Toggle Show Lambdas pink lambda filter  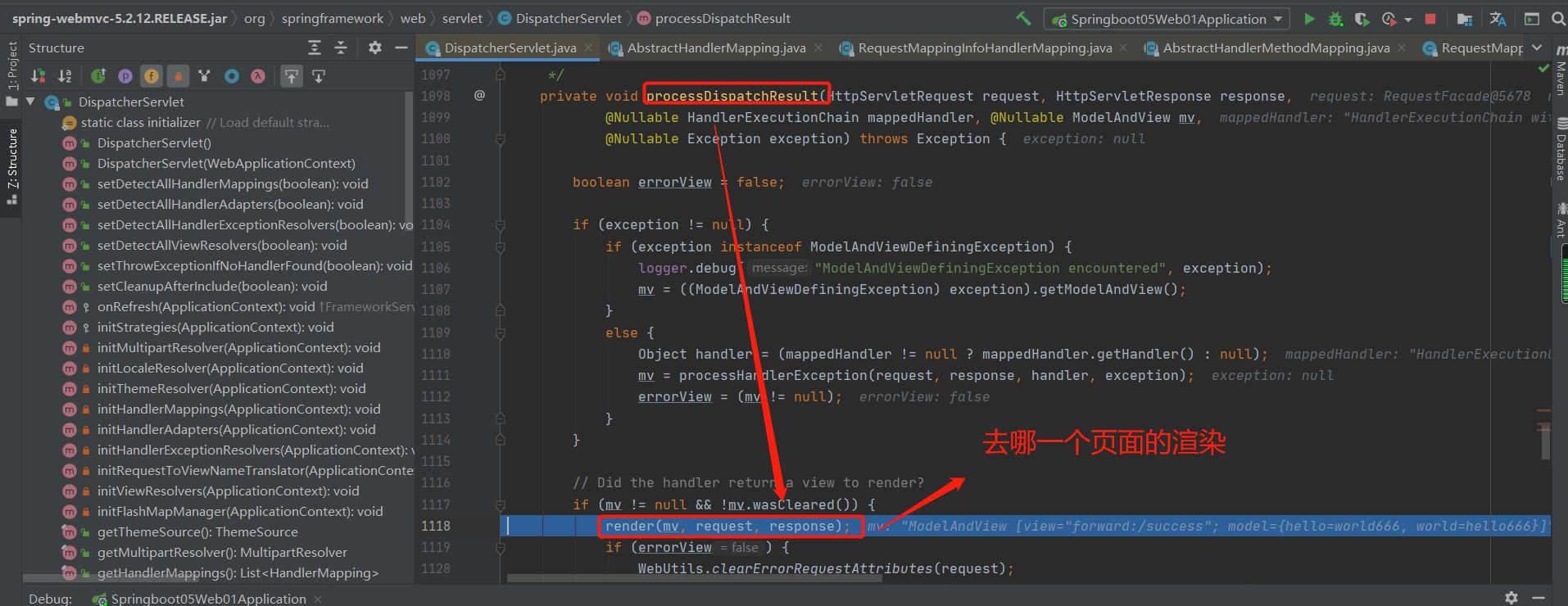(258, 76)
